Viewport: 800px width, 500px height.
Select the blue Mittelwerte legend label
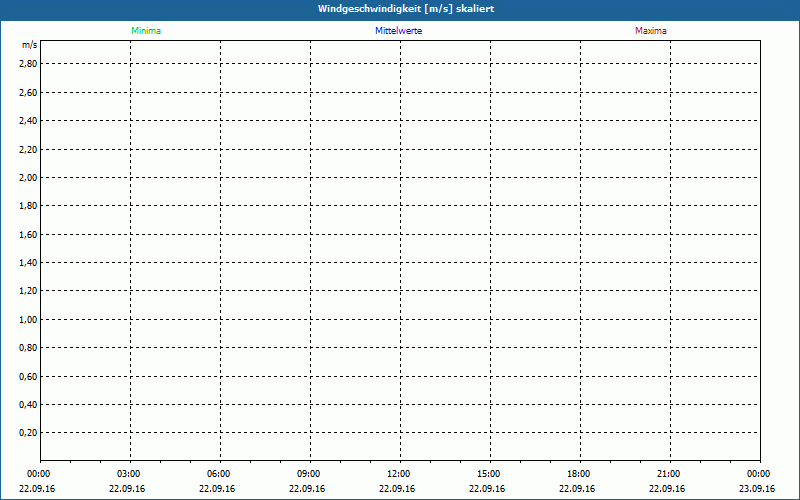(398, 31)
